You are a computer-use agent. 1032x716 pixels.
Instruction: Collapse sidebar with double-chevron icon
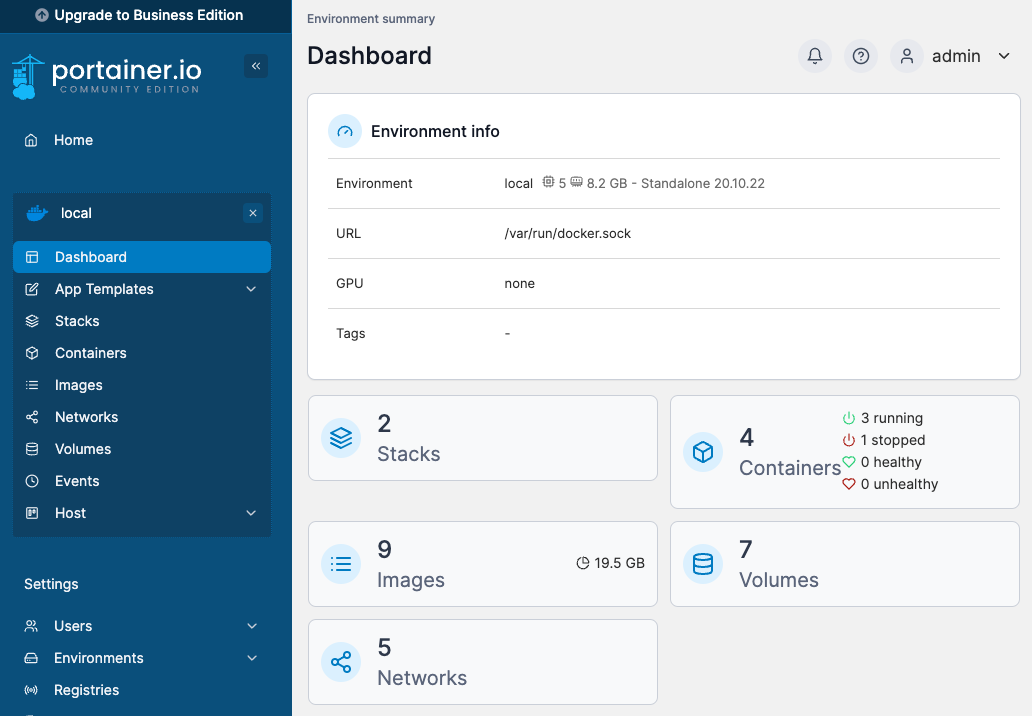point(256,66)
